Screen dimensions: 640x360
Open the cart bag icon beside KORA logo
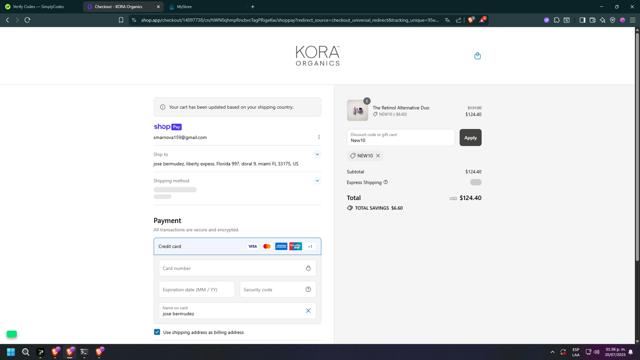(x=477, y=56)
